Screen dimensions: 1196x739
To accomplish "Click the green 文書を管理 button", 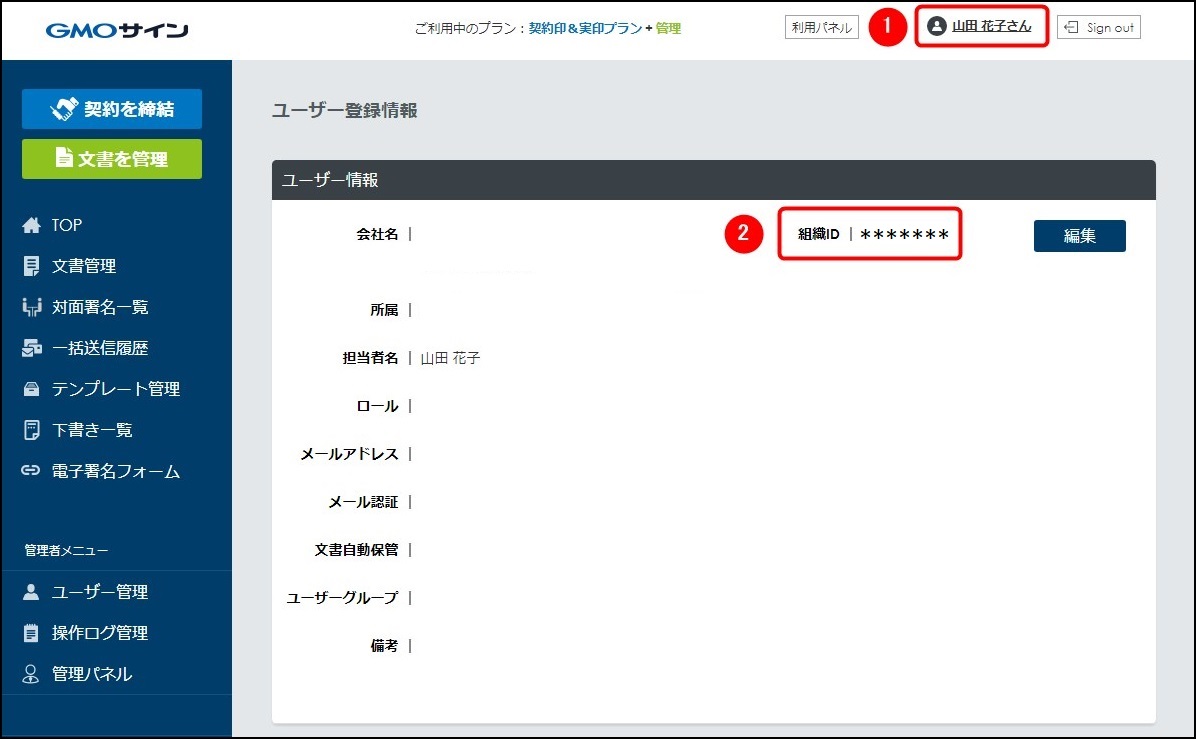I will [x=112, y=159].
